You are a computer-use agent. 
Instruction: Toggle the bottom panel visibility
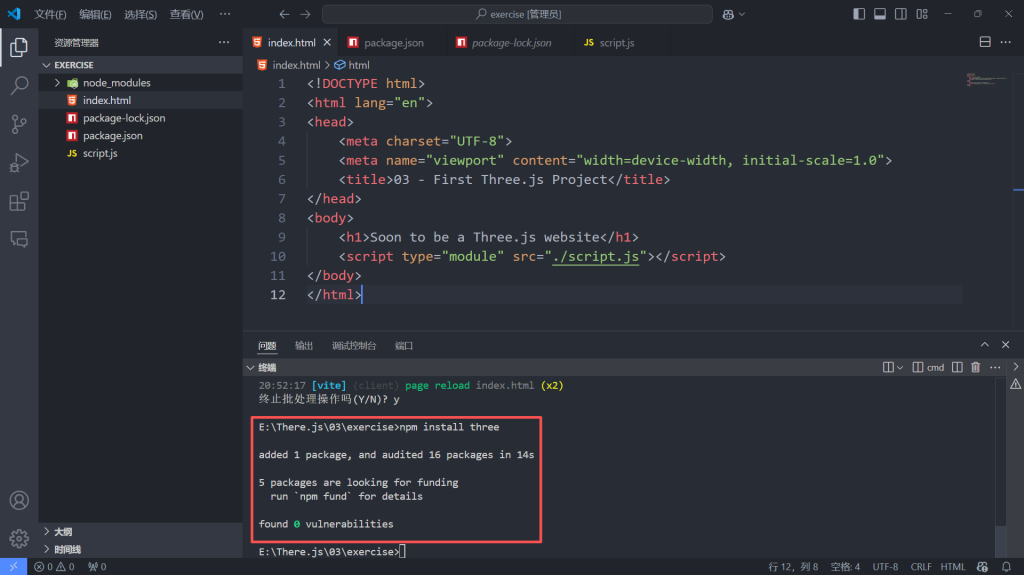click(x=880, y=14)
